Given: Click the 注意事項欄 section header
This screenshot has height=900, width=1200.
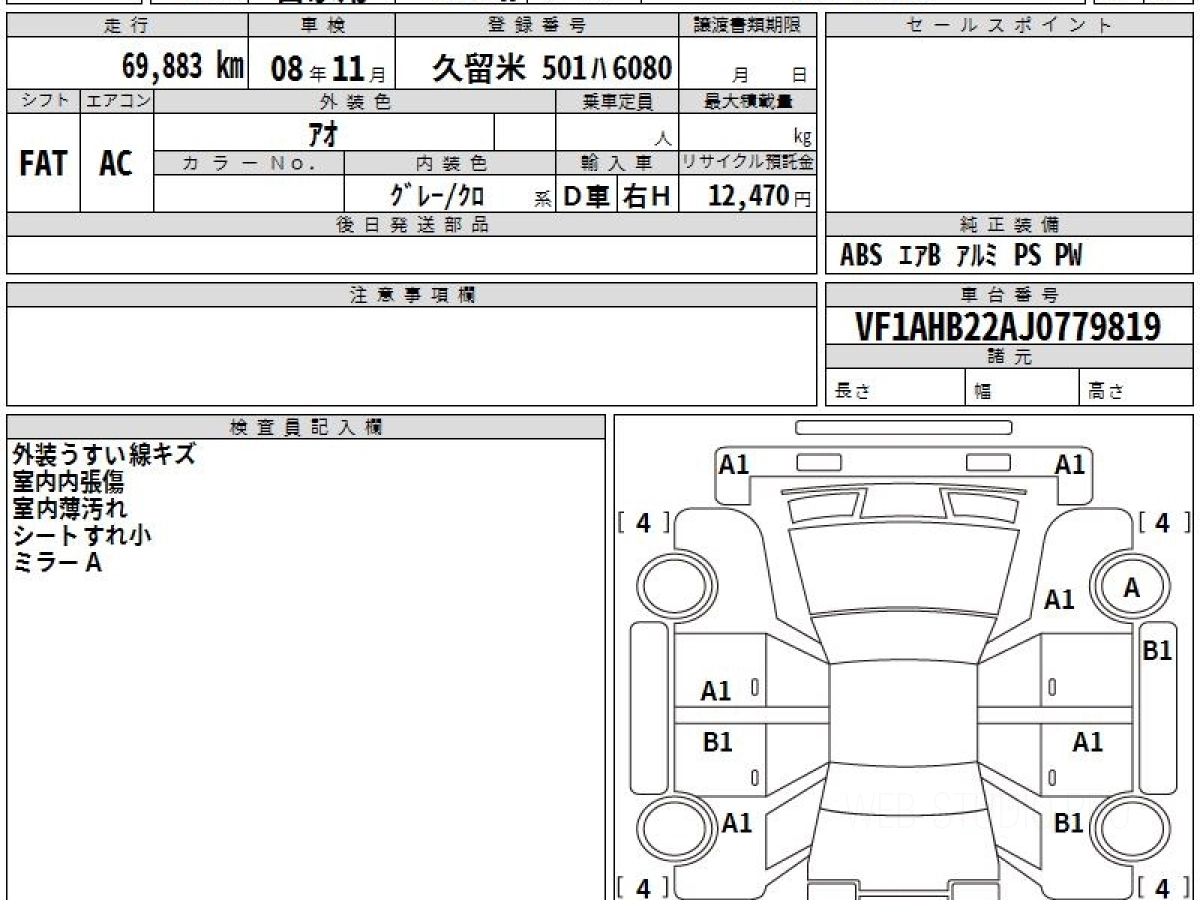Looking at the screenshot, I should tap(411, 295).
